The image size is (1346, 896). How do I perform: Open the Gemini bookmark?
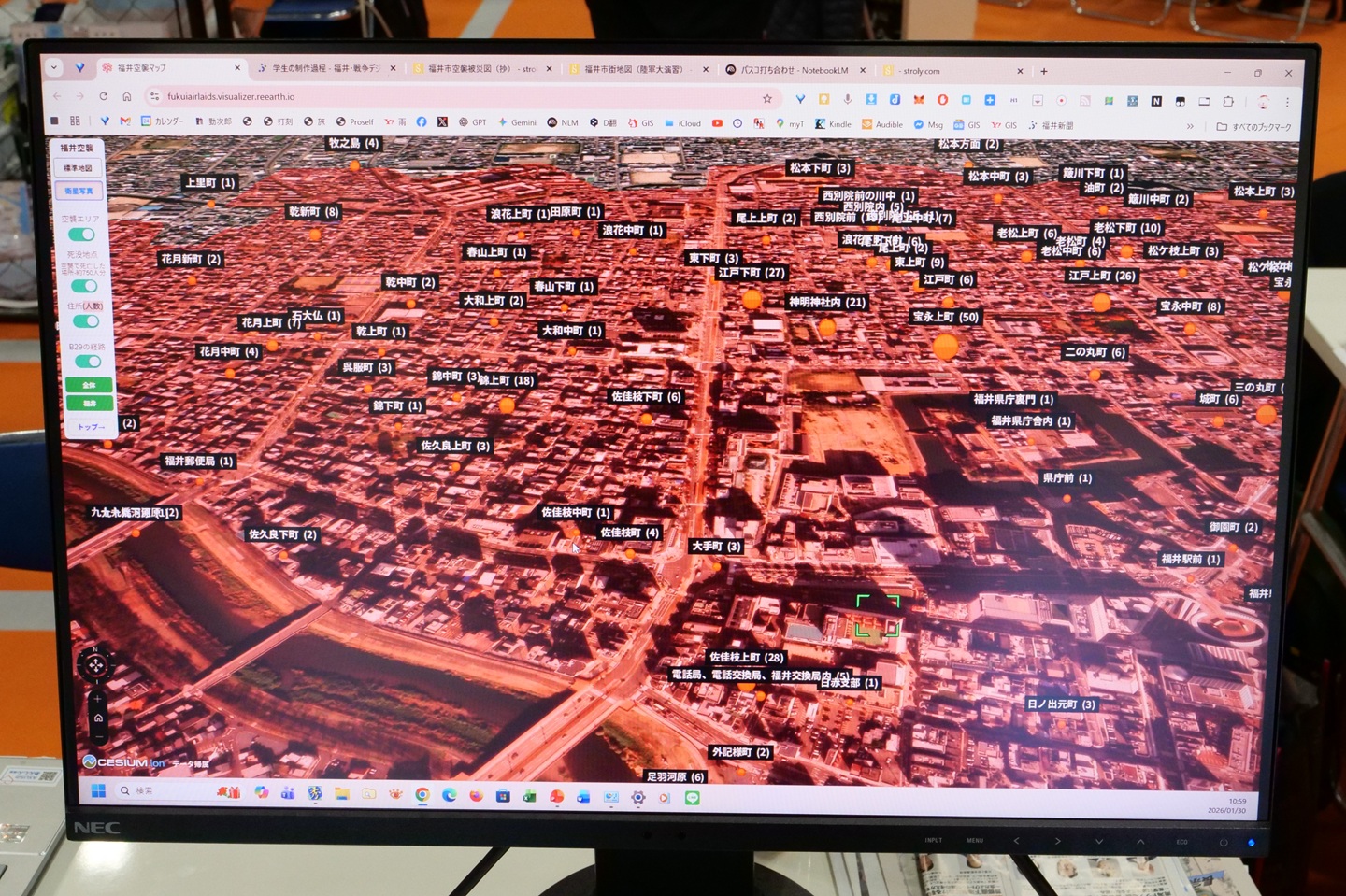tap(518, 122)
